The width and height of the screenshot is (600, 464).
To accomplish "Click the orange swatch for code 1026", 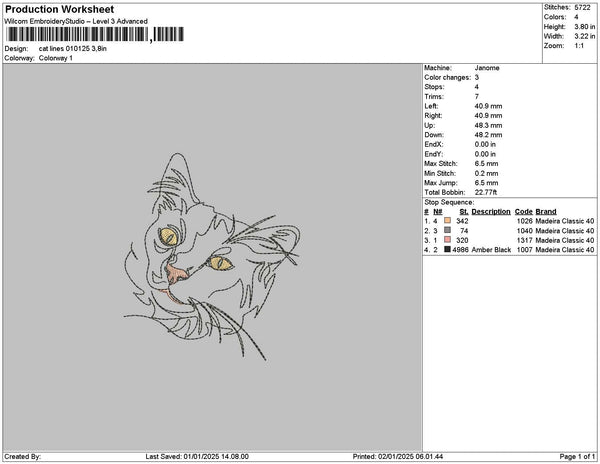I will coord(448,220).
